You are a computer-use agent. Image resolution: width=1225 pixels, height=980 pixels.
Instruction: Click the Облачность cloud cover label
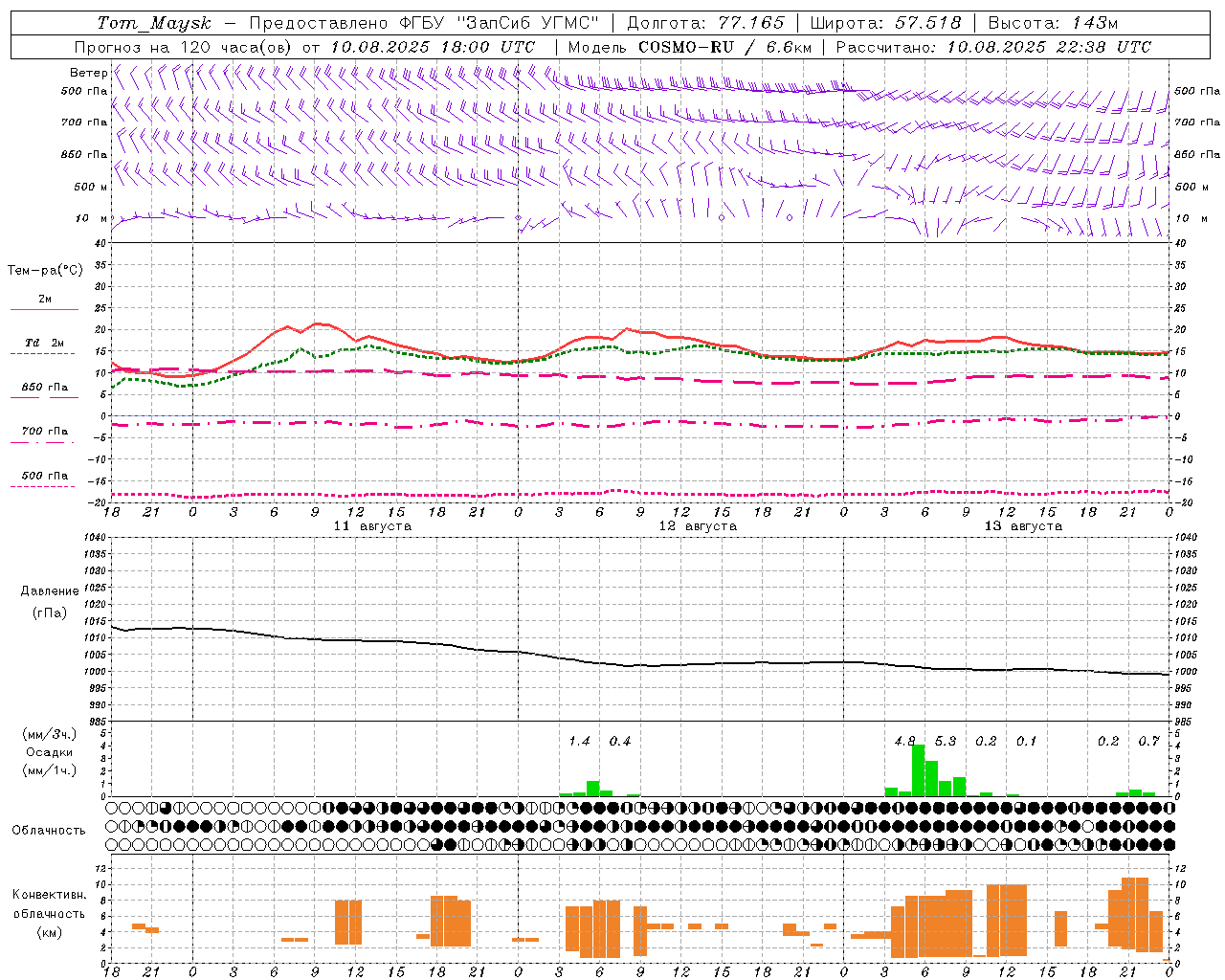coord(48,831)
